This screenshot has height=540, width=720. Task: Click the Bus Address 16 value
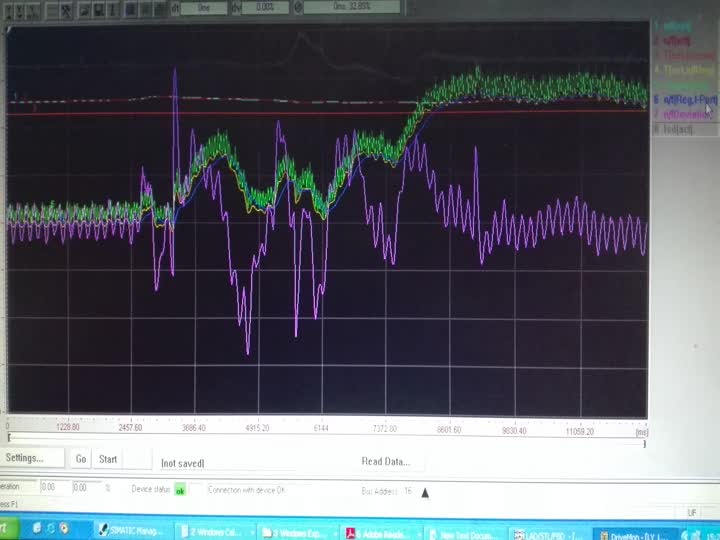[x=408, y=491]
